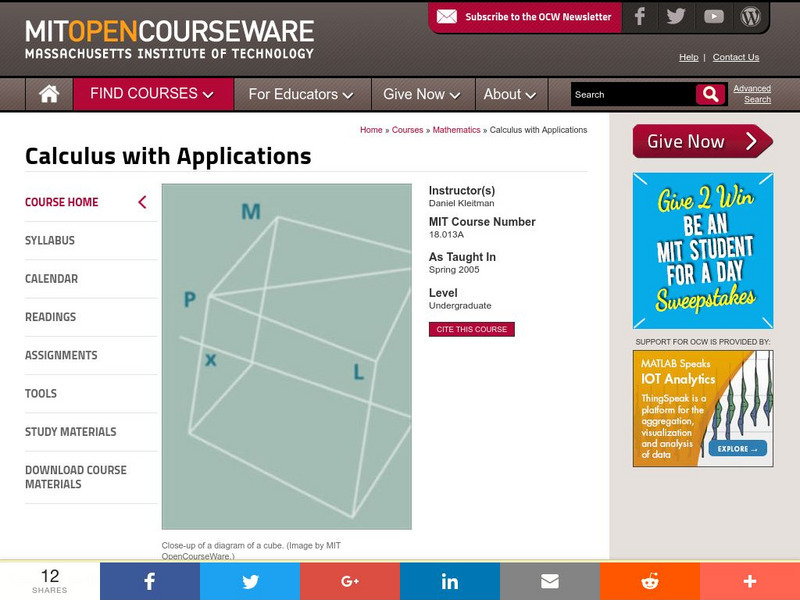
Task: Click Spring 2005 term text
Action: click(x=454, y=270)
